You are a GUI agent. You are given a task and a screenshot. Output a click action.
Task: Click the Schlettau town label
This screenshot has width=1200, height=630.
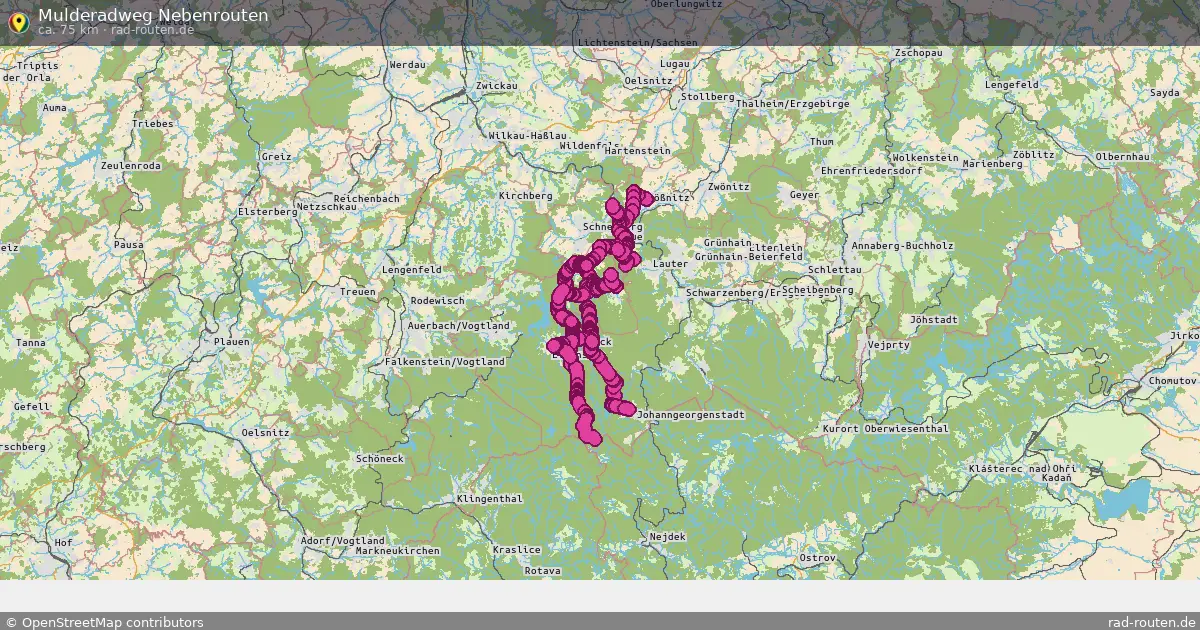coord(834,270)
